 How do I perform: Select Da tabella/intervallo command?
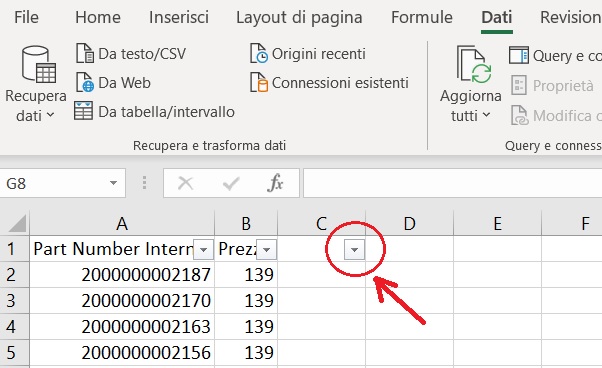coord(154,112)
